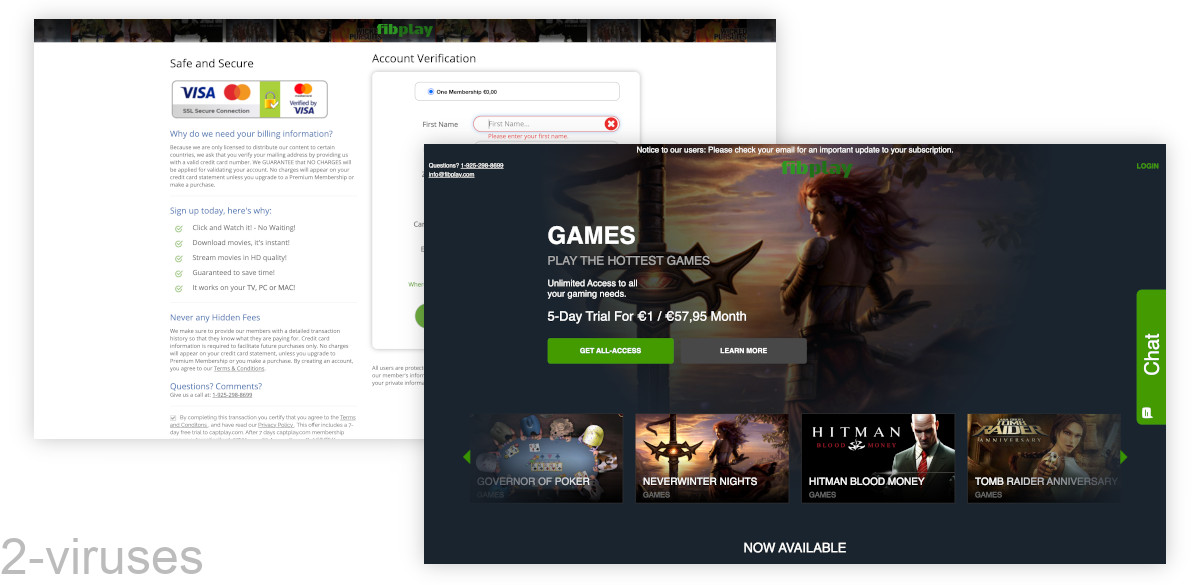
Task: Click the 'Safe and Secure' heading
Action: [212, 63]
